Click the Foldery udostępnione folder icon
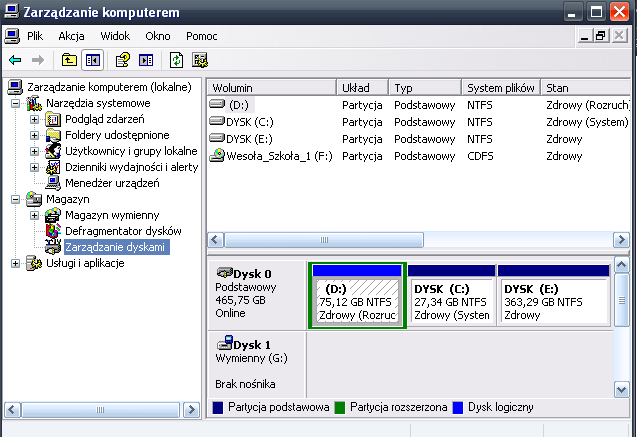Viewport: 637px width, 437px height. tap(53, 135)
